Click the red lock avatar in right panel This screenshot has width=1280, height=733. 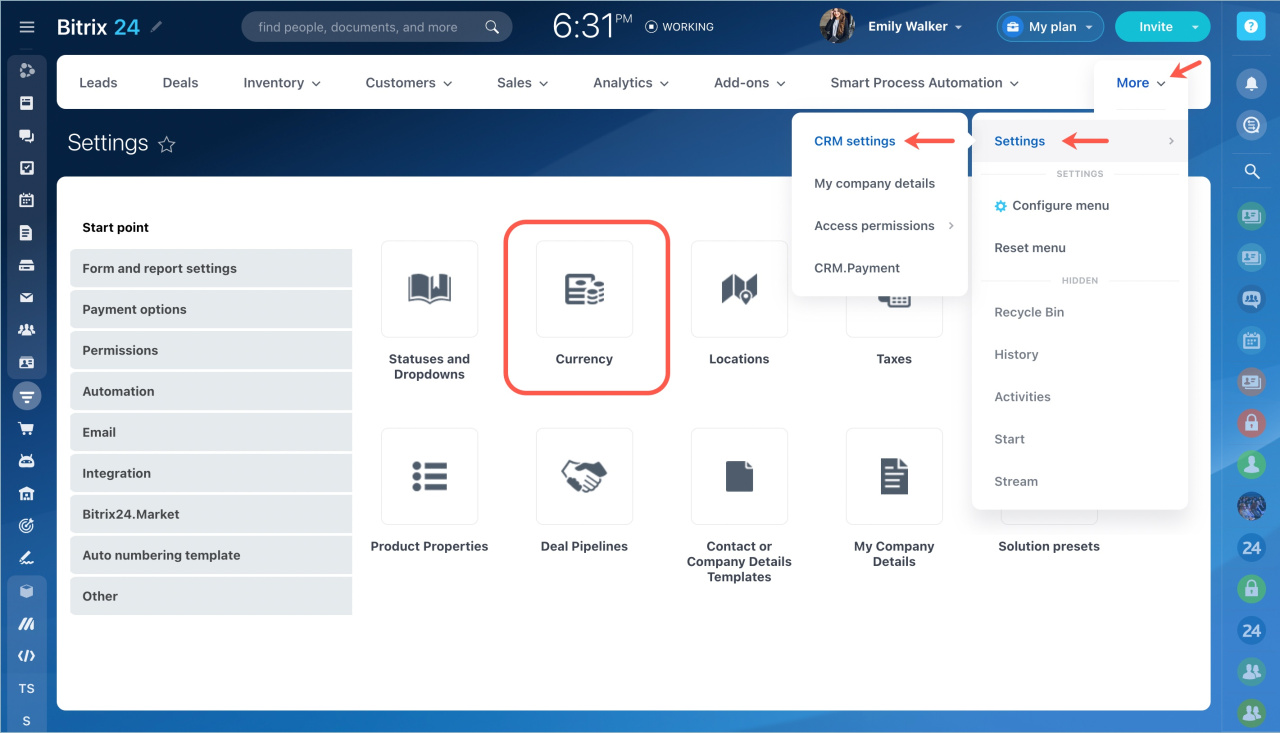(1251, 423)
